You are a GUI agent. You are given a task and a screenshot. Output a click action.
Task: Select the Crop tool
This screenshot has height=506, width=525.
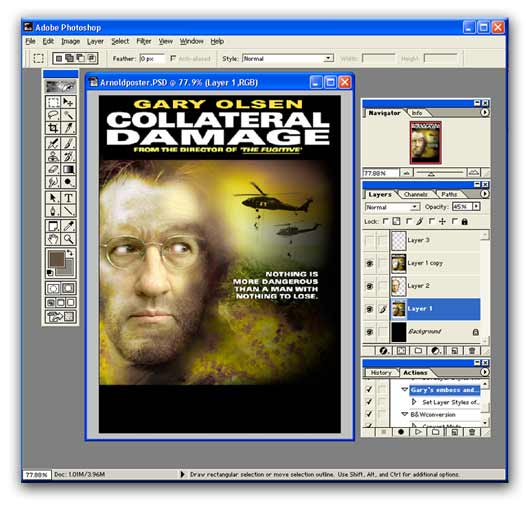(x=53, y=128)
